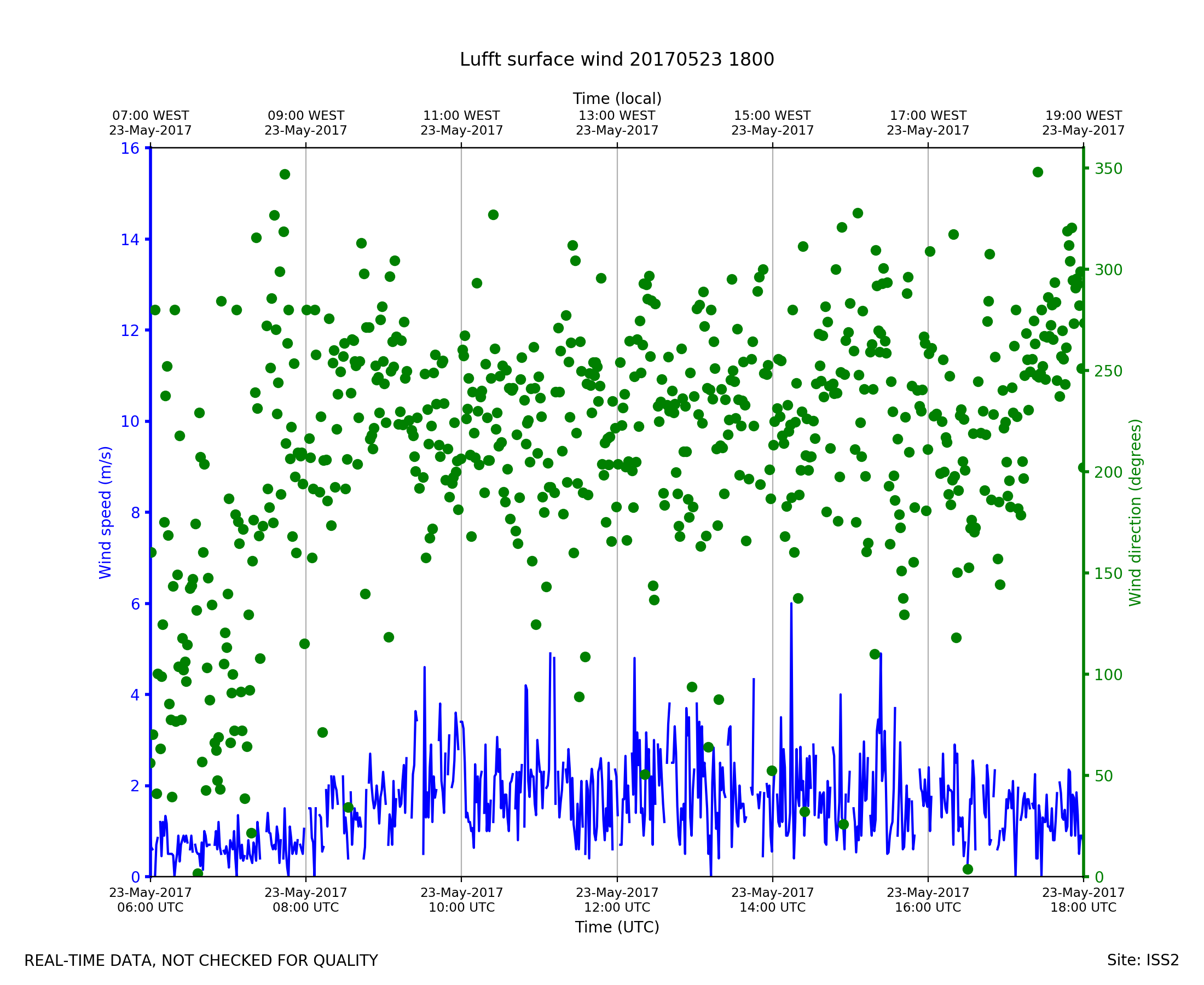Click the green 350 wind direction tick
The width and height of the screenshot is (1204, 985).
pos(1108,169)
